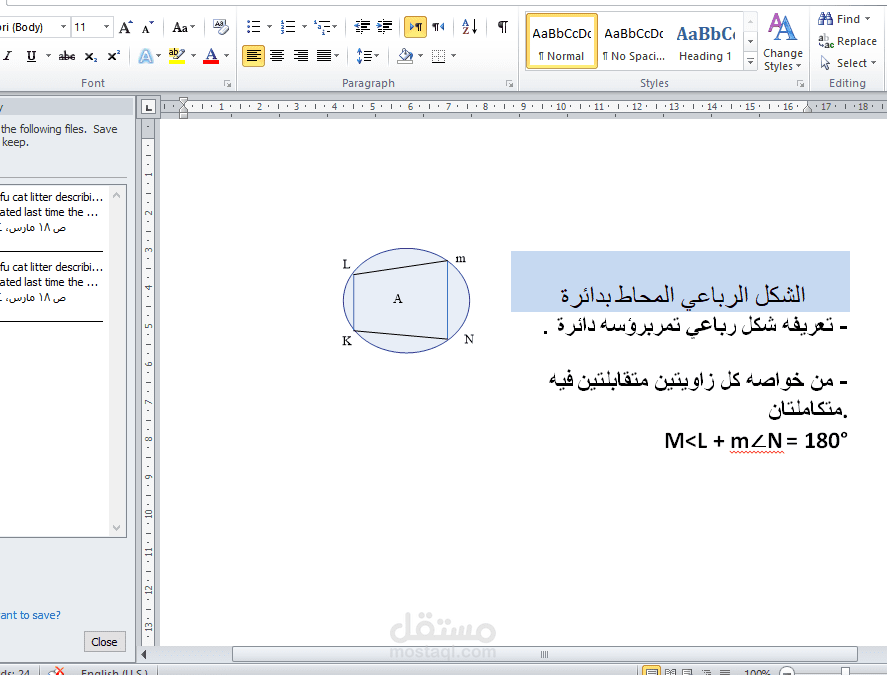
Task: Apply paragraph Shading with the bucket icon
Action: click(x=404, y=55)
